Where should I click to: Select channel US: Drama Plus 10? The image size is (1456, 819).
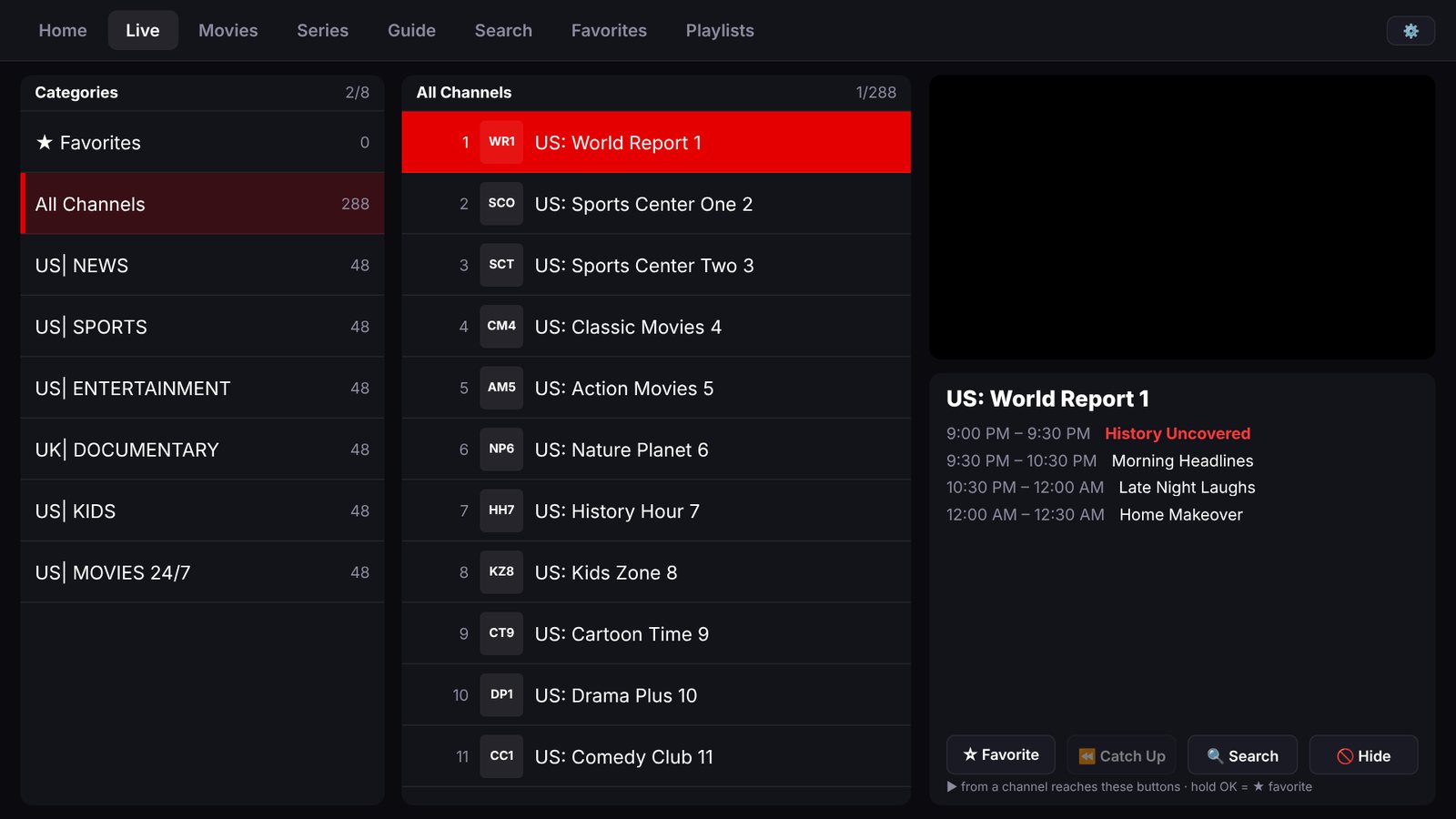(656, 695)
